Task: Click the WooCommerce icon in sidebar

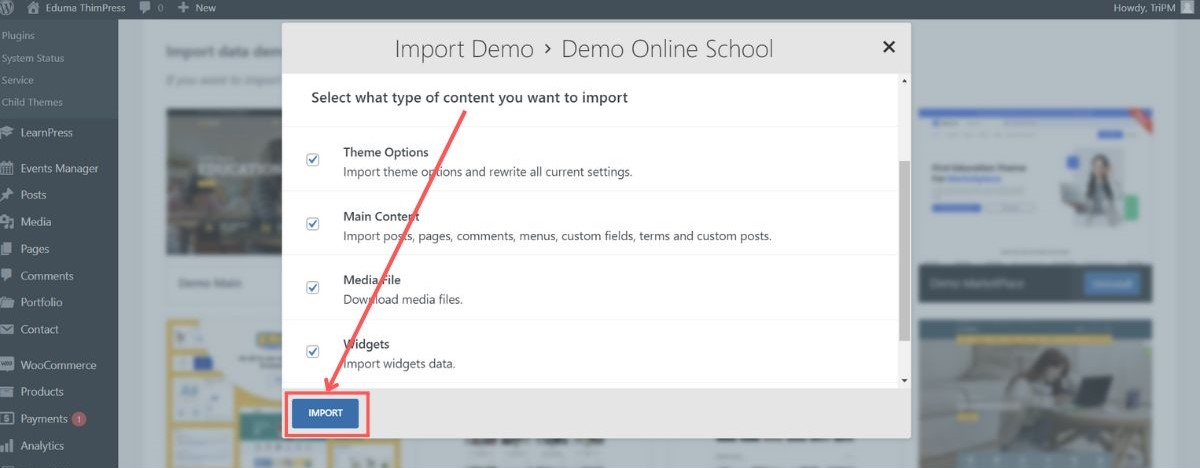Action: [x=8, y=365]
